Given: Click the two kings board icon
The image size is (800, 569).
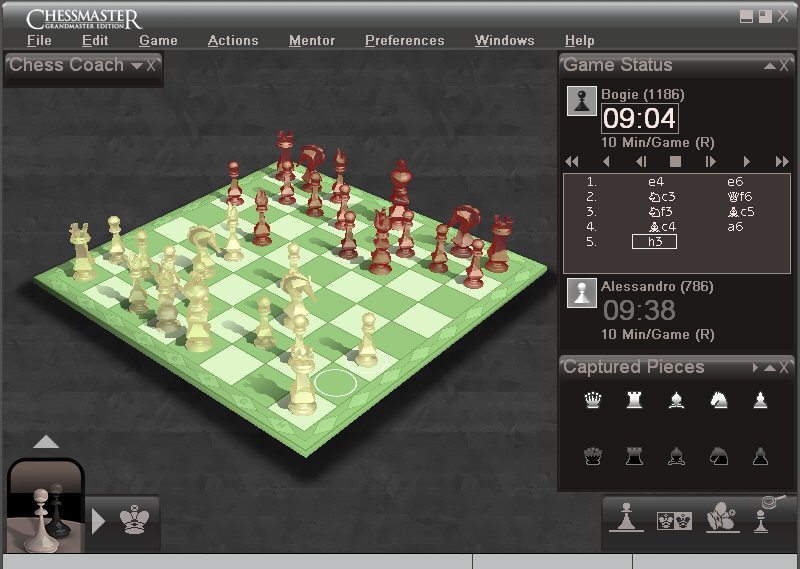Looking at the screenshot, I should [674, 521].
